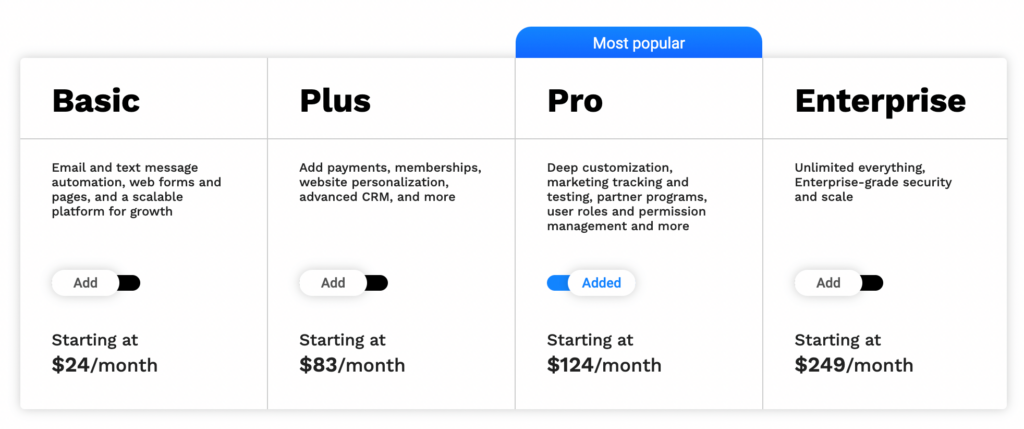The image size is (1024, 429).
Task: Select the Plus plan heading
Action: tap(335, 101)
